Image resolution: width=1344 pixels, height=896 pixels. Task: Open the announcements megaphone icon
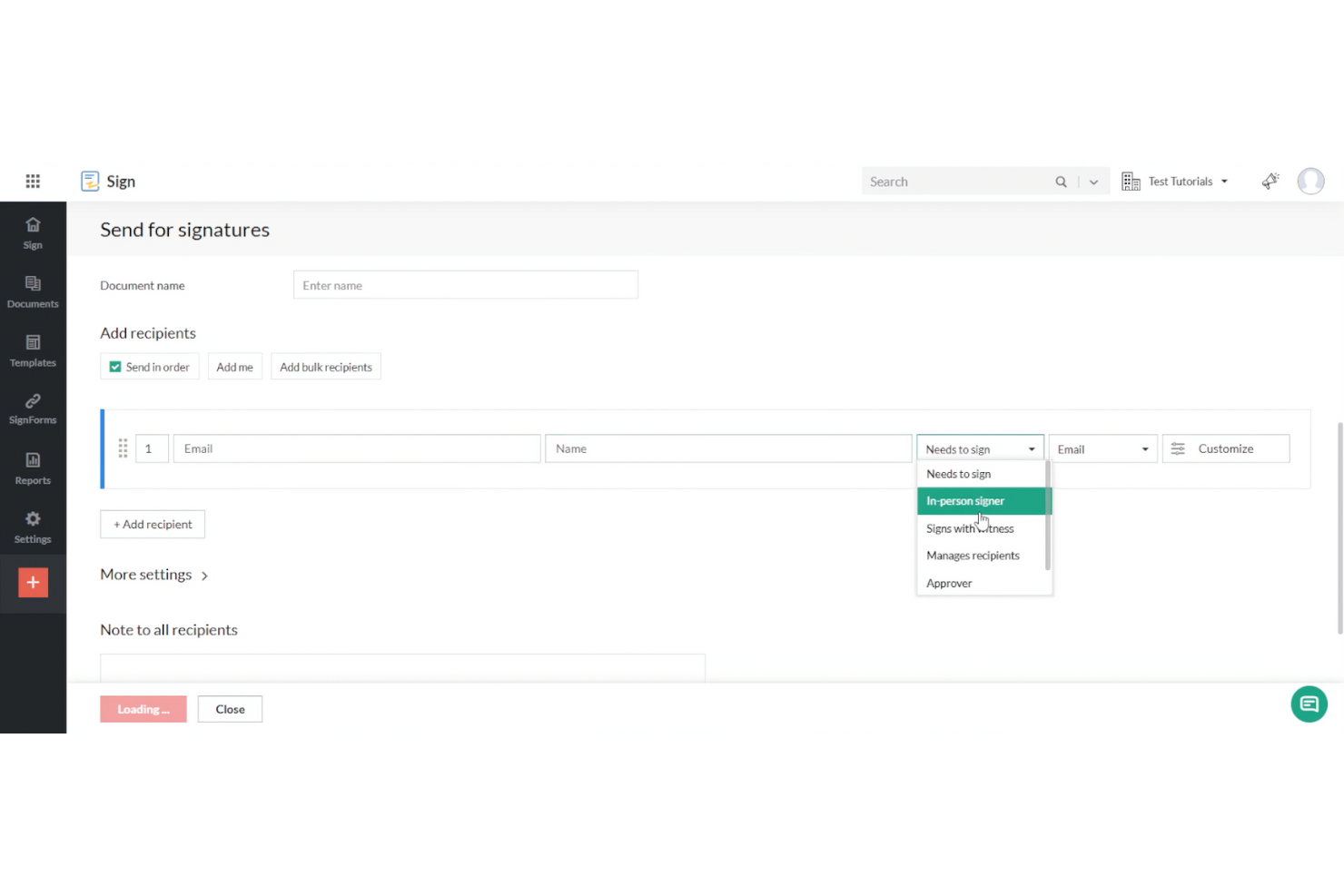coord(1270,181)
